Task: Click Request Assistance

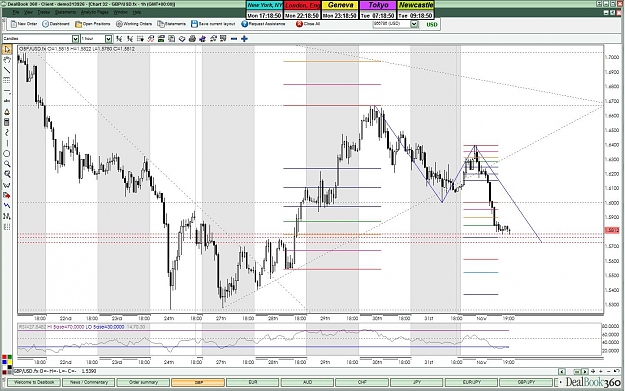Action: 263,24
